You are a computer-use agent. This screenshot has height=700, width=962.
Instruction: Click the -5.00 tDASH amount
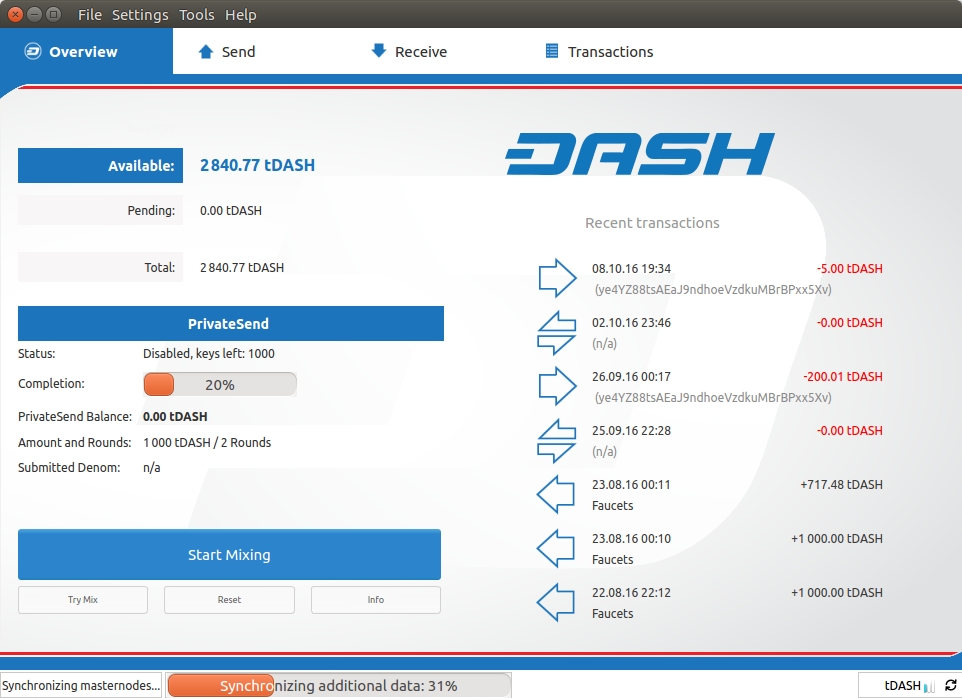tap(849, 268)
